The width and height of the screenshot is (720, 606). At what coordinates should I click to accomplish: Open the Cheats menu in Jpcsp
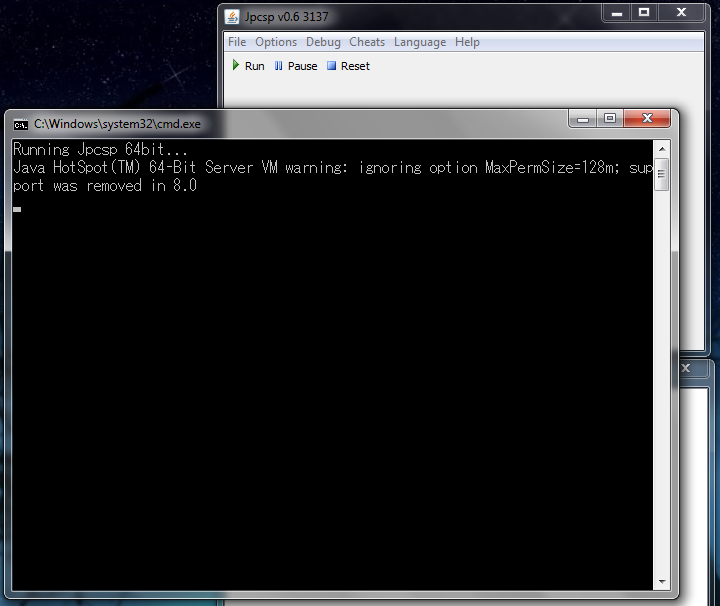(x=367, y=42)
